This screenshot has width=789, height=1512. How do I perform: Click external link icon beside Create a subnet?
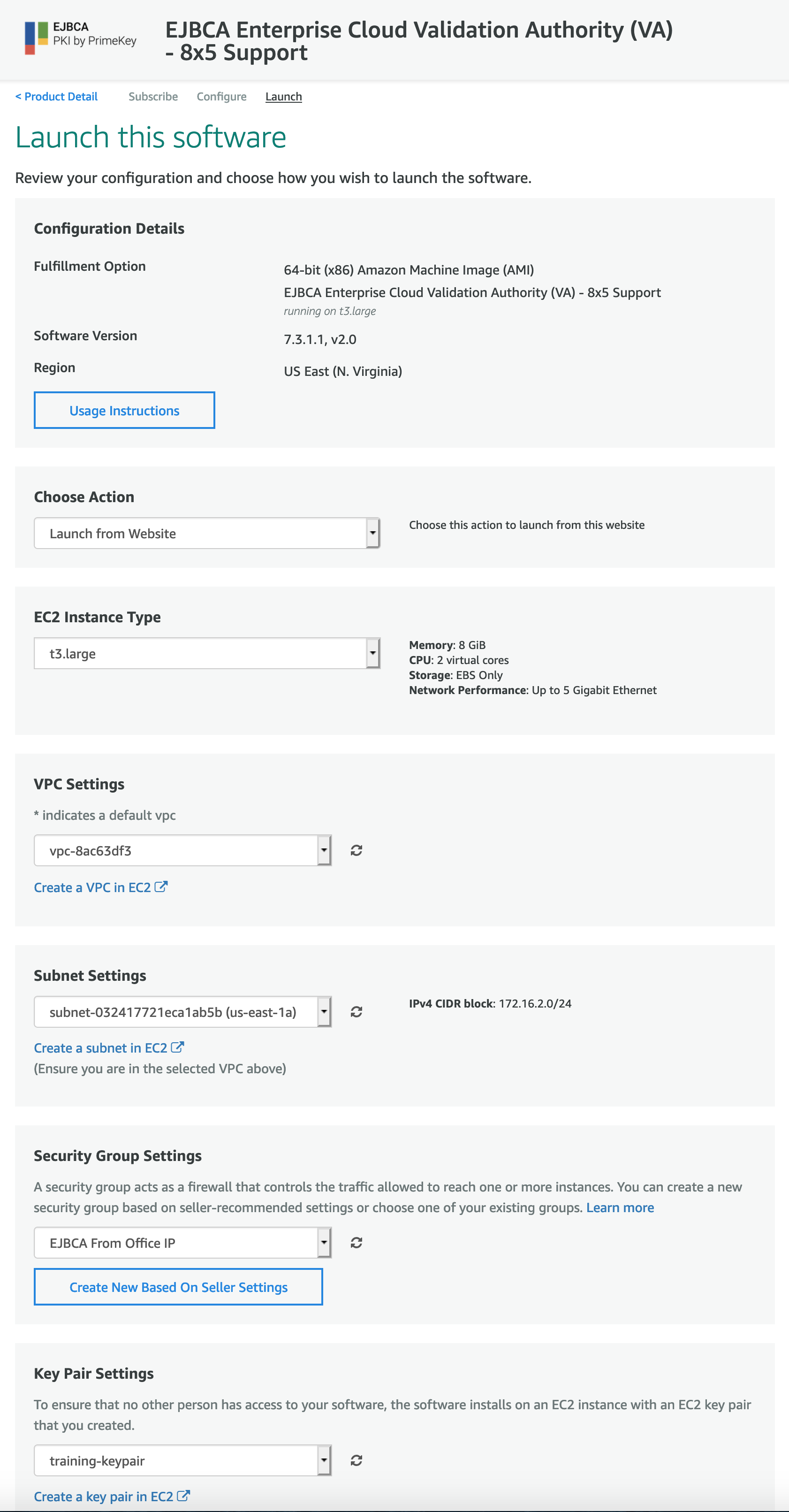click(x=178, y=1047)
